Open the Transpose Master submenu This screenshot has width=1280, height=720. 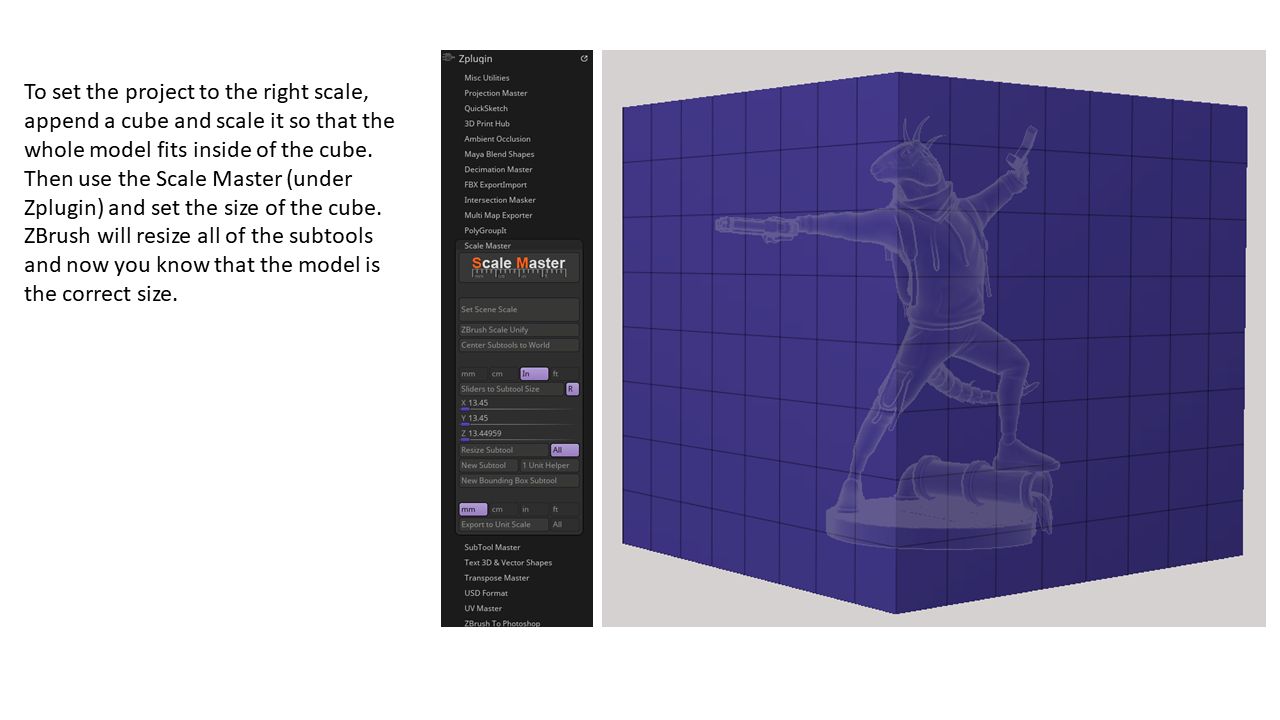pyautogui.click(x=497, y=578)
